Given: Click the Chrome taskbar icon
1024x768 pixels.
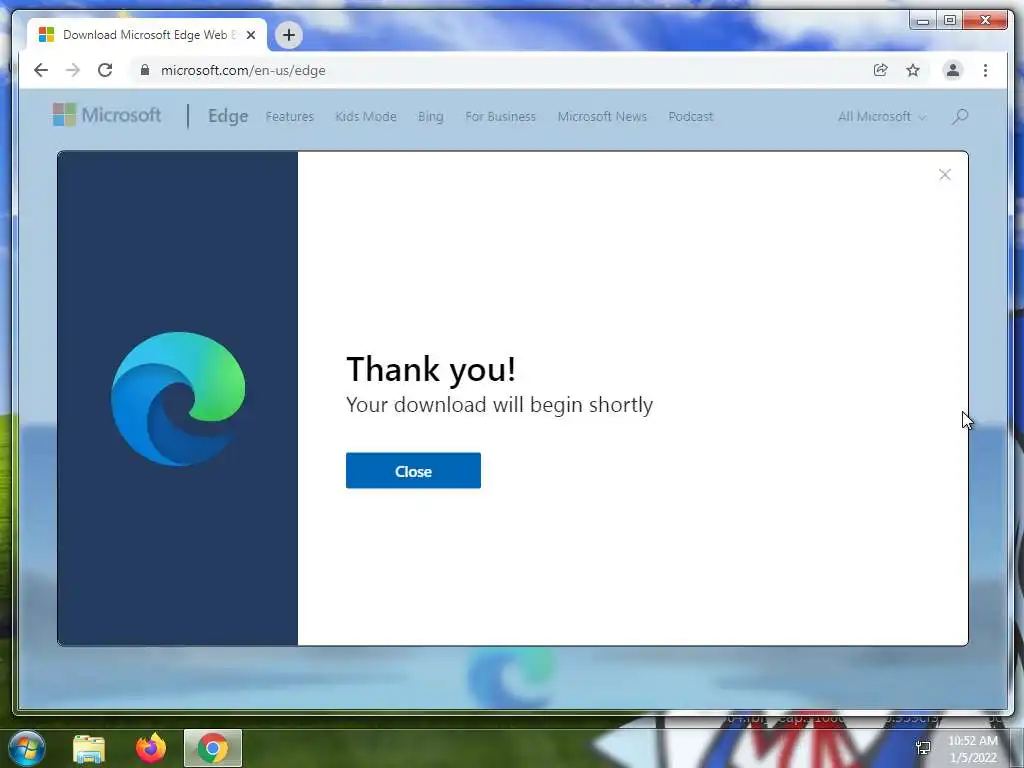Looking at the screenshot, I should tap(213, 748).
